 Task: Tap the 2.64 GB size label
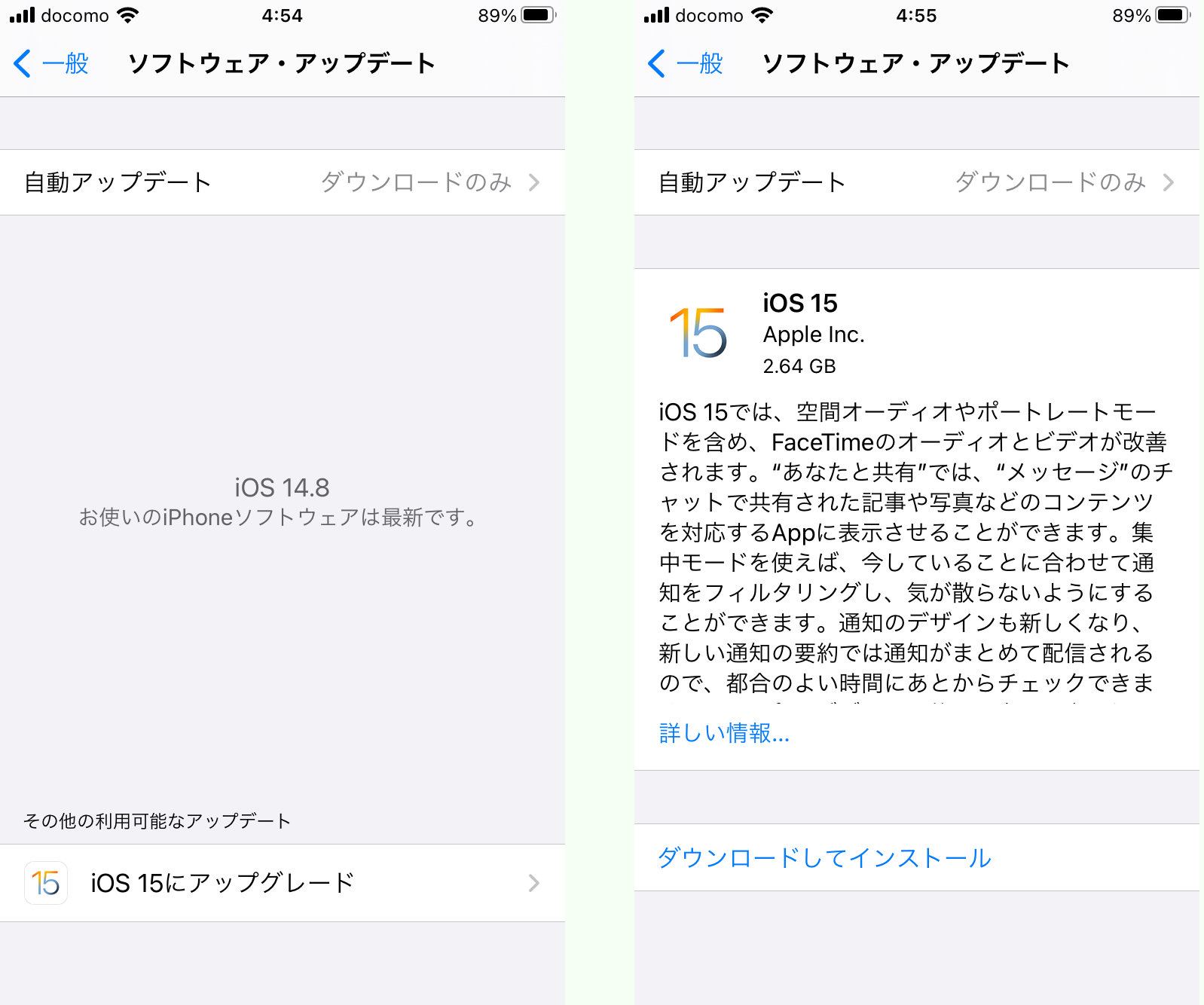799,366
